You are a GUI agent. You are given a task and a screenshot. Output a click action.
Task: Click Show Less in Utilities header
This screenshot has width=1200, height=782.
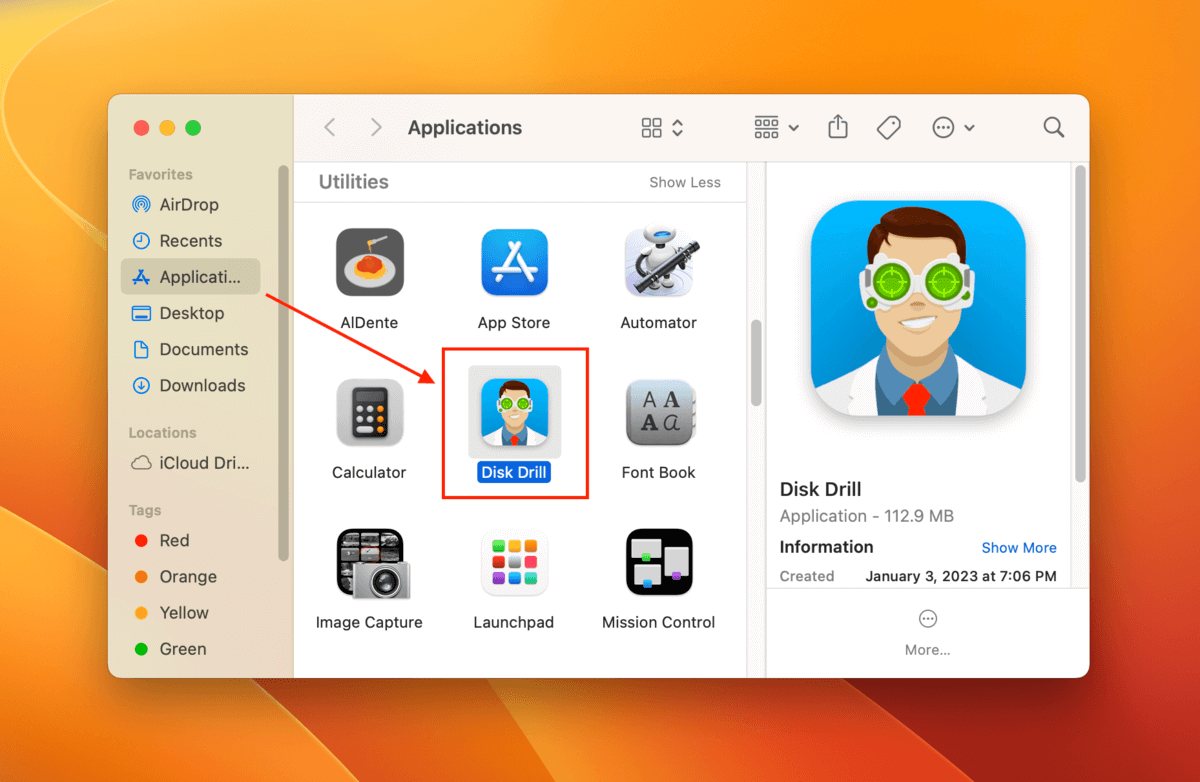[684, 182]
